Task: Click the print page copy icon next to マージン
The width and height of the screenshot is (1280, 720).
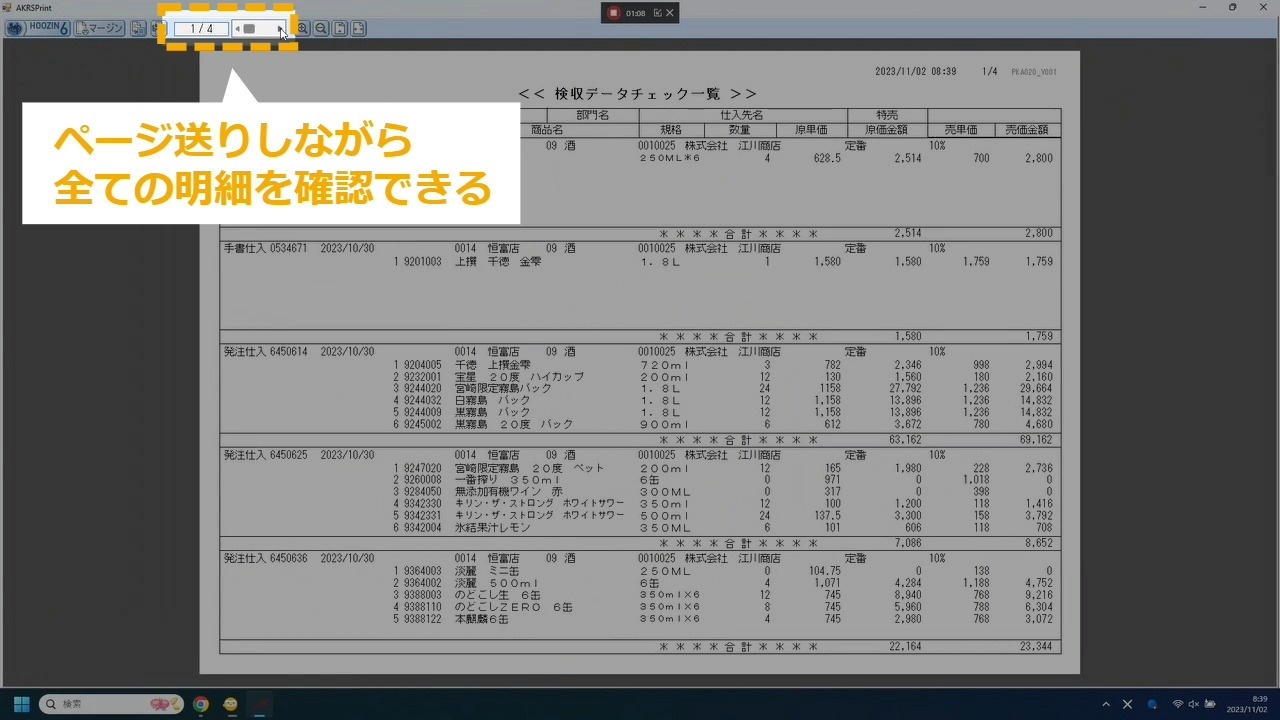Action: click(138, 28)
